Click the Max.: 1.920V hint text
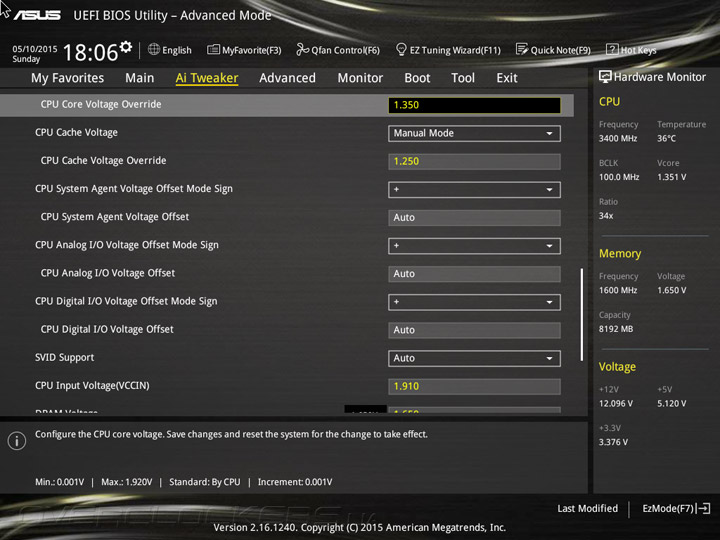720x540 pixels. tap(127, 482)
